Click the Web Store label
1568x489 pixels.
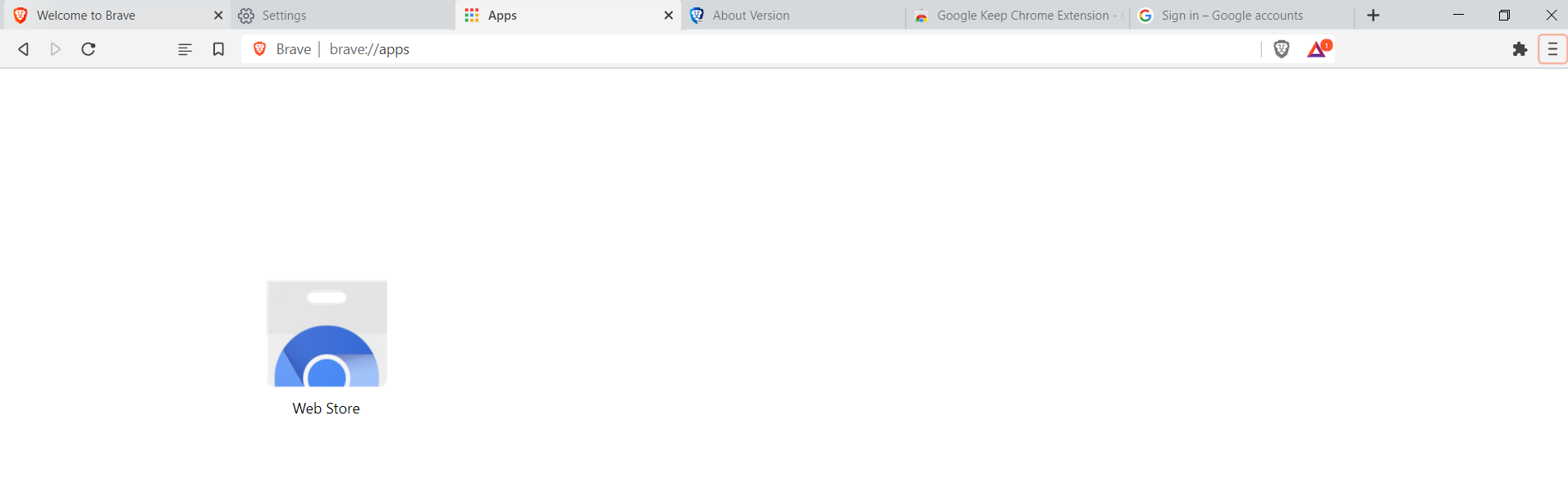pos(327,409)
